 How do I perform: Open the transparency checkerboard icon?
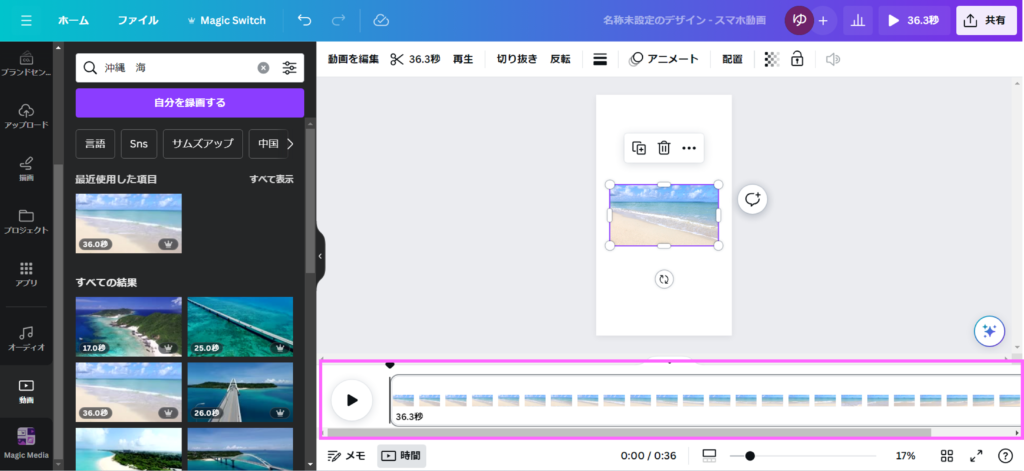pos(772,59)
